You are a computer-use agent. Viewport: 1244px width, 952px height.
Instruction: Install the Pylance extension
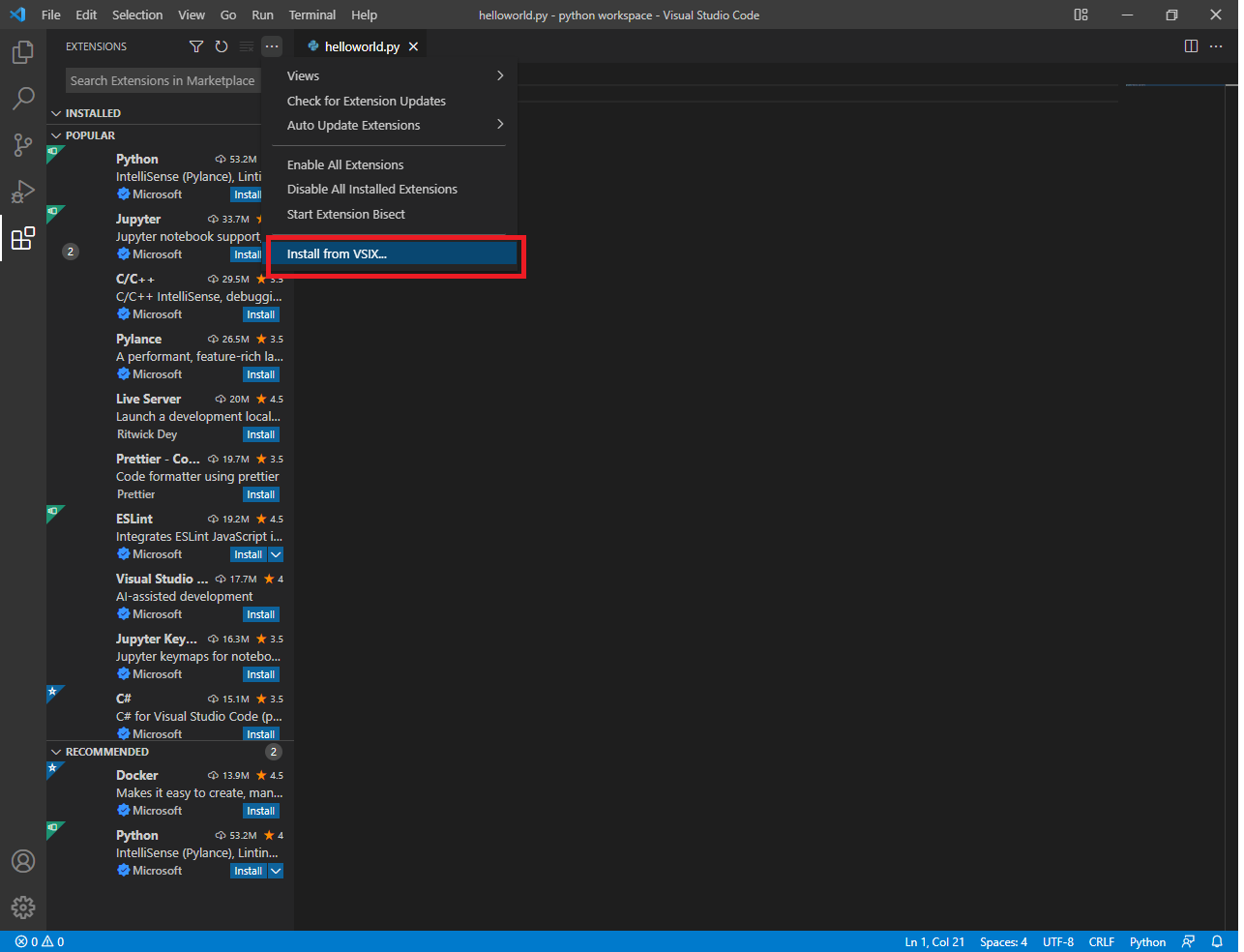260,374
